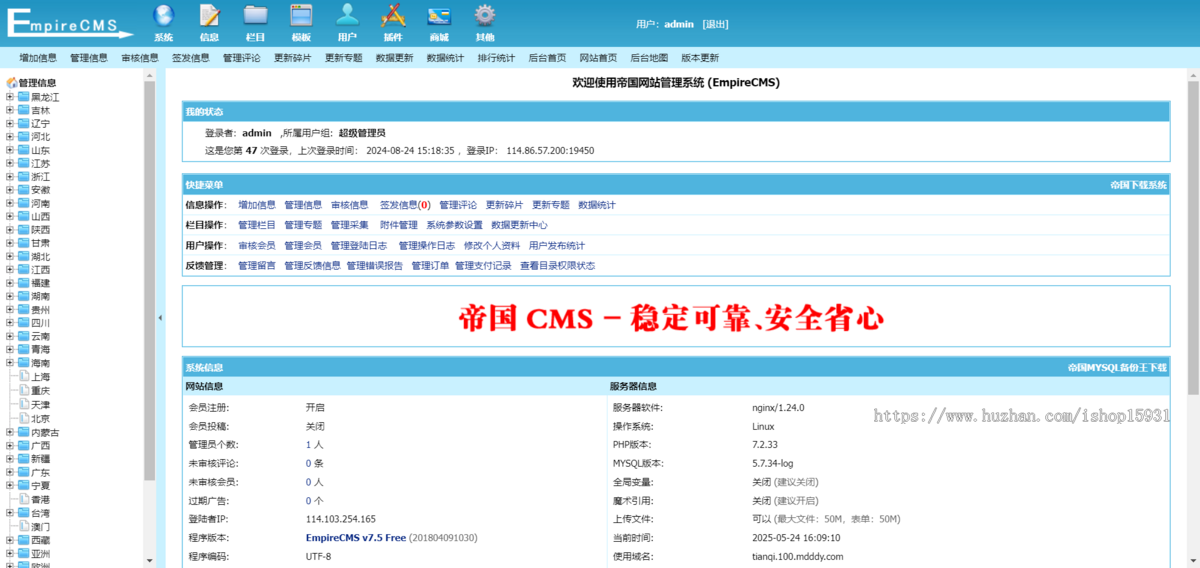Click the page icon beside 天津
The image size is (1200, 568).
(x=24, y=404)
